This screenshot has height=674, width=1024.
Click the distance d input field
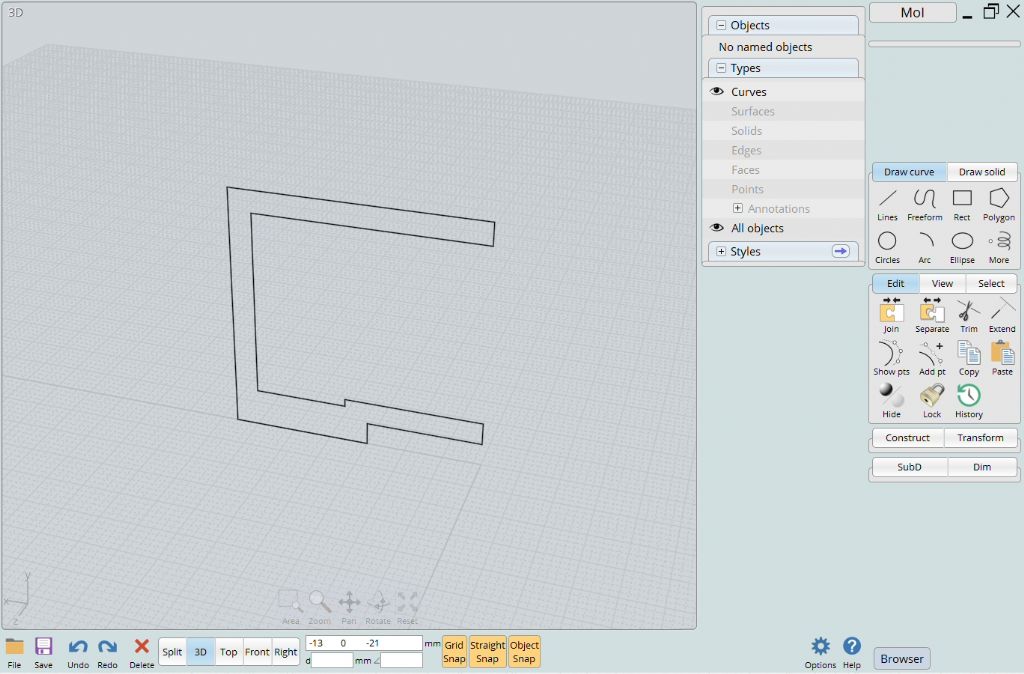(x=332, y=660)
